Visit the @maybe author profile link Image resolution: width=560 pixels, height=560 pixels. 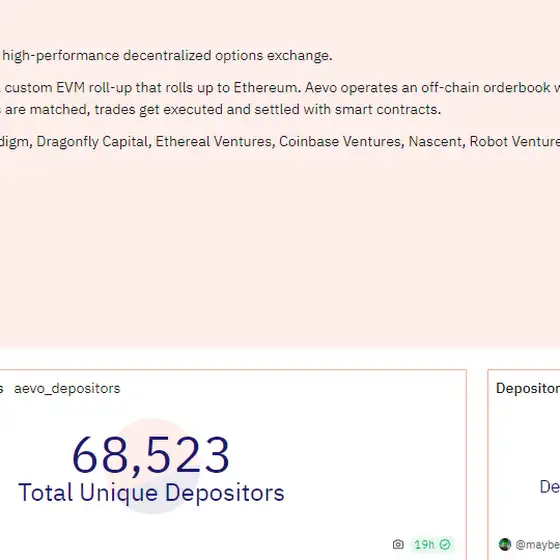click(538, 545)
